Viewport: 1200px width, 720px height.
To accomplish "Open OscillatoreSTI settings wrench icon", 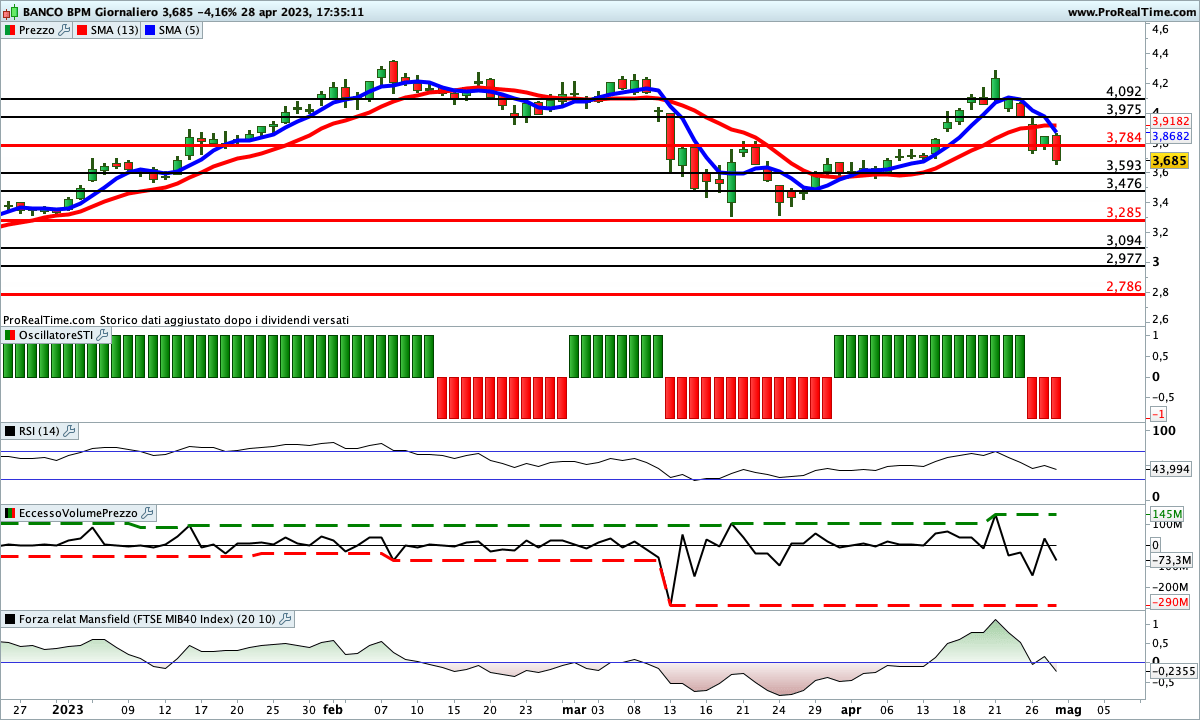I will pos(101,335).
